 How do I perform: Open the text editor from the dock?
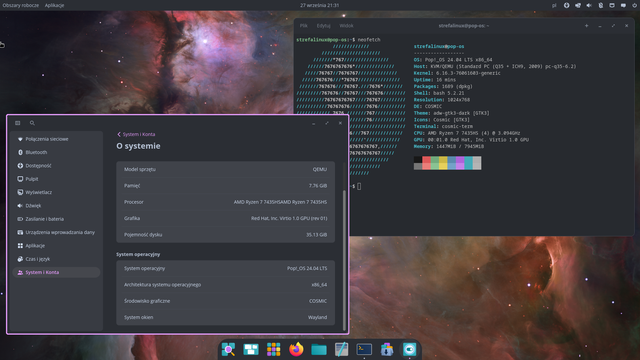[341, 349]
